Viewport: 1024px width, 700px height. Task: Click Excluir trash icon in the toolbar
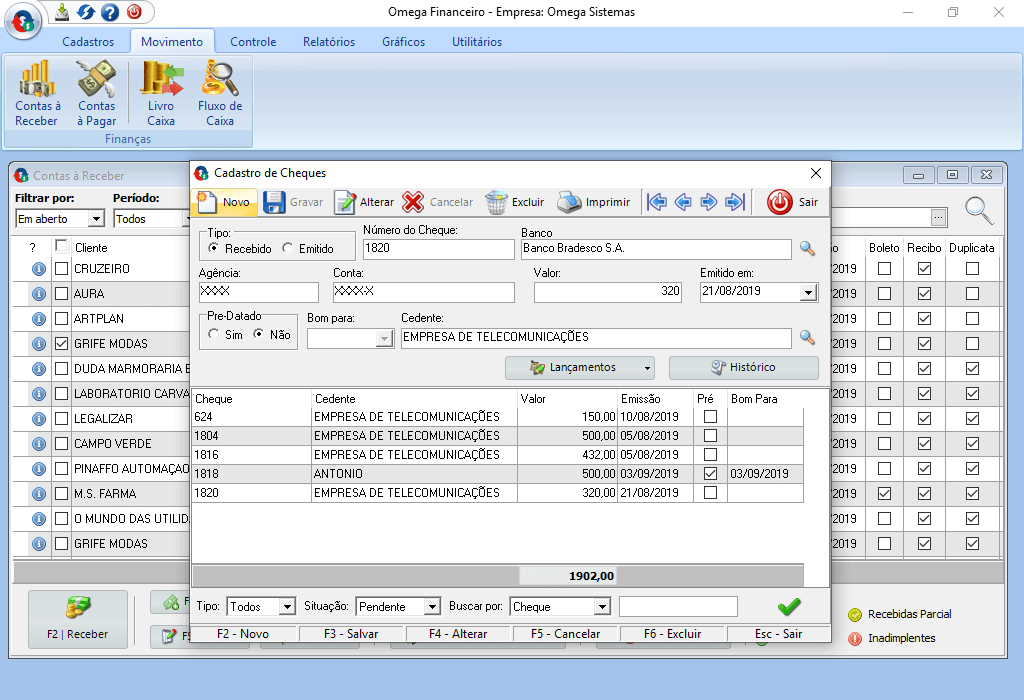tap(515, 202)
